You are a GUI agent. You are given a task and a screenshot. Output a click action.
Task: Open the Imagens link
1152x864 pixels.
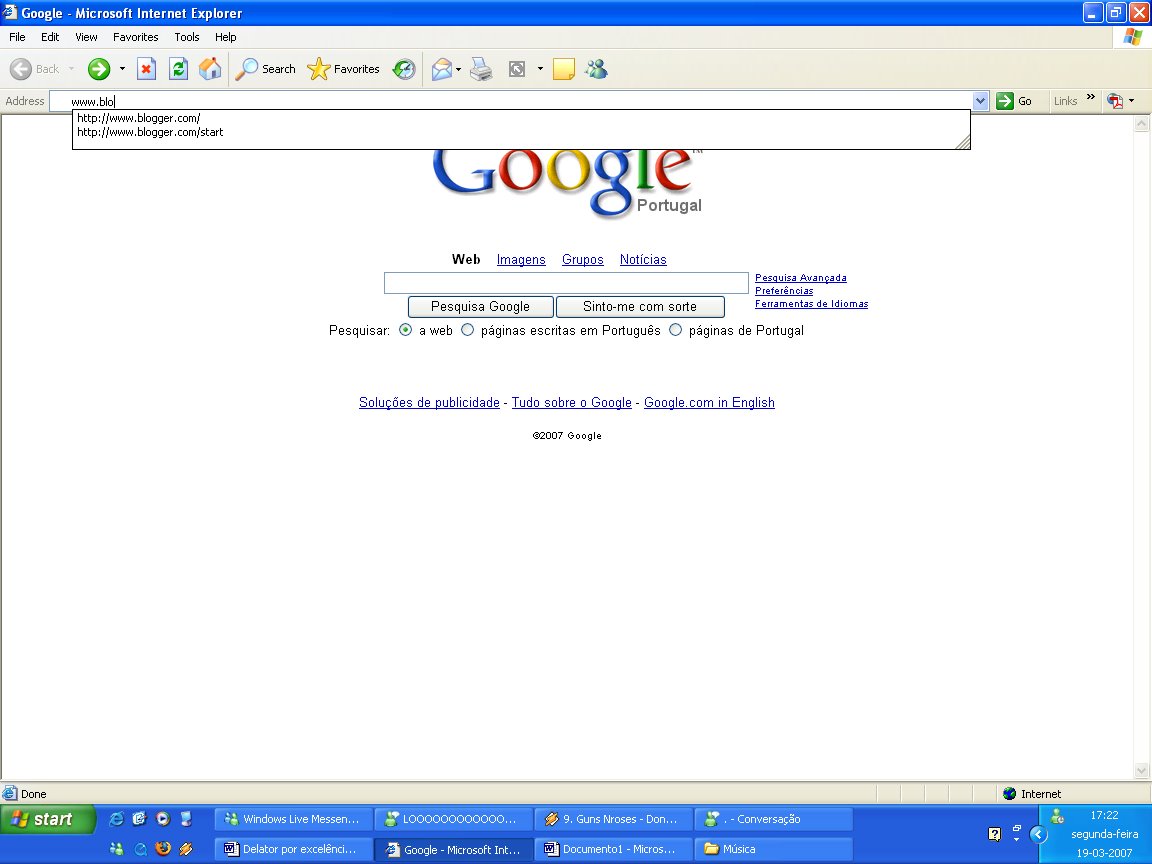tap(521, 259)
